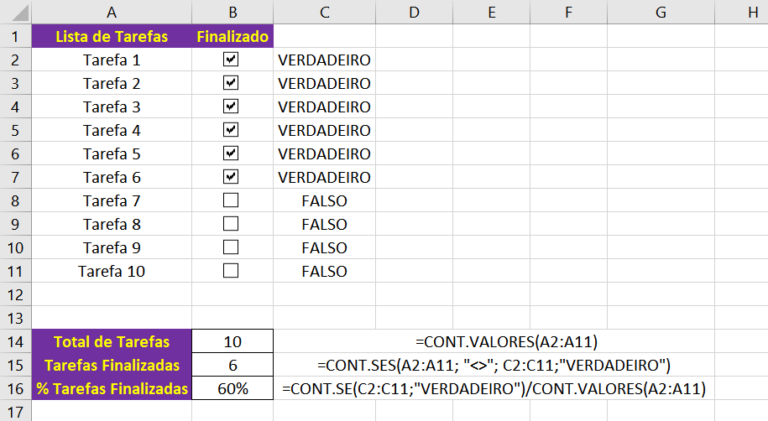Uncheck the Tarefa 1 checkbox
Image resolution: width=768 pixels, height=421 pixels.
(x=231, y=59)
